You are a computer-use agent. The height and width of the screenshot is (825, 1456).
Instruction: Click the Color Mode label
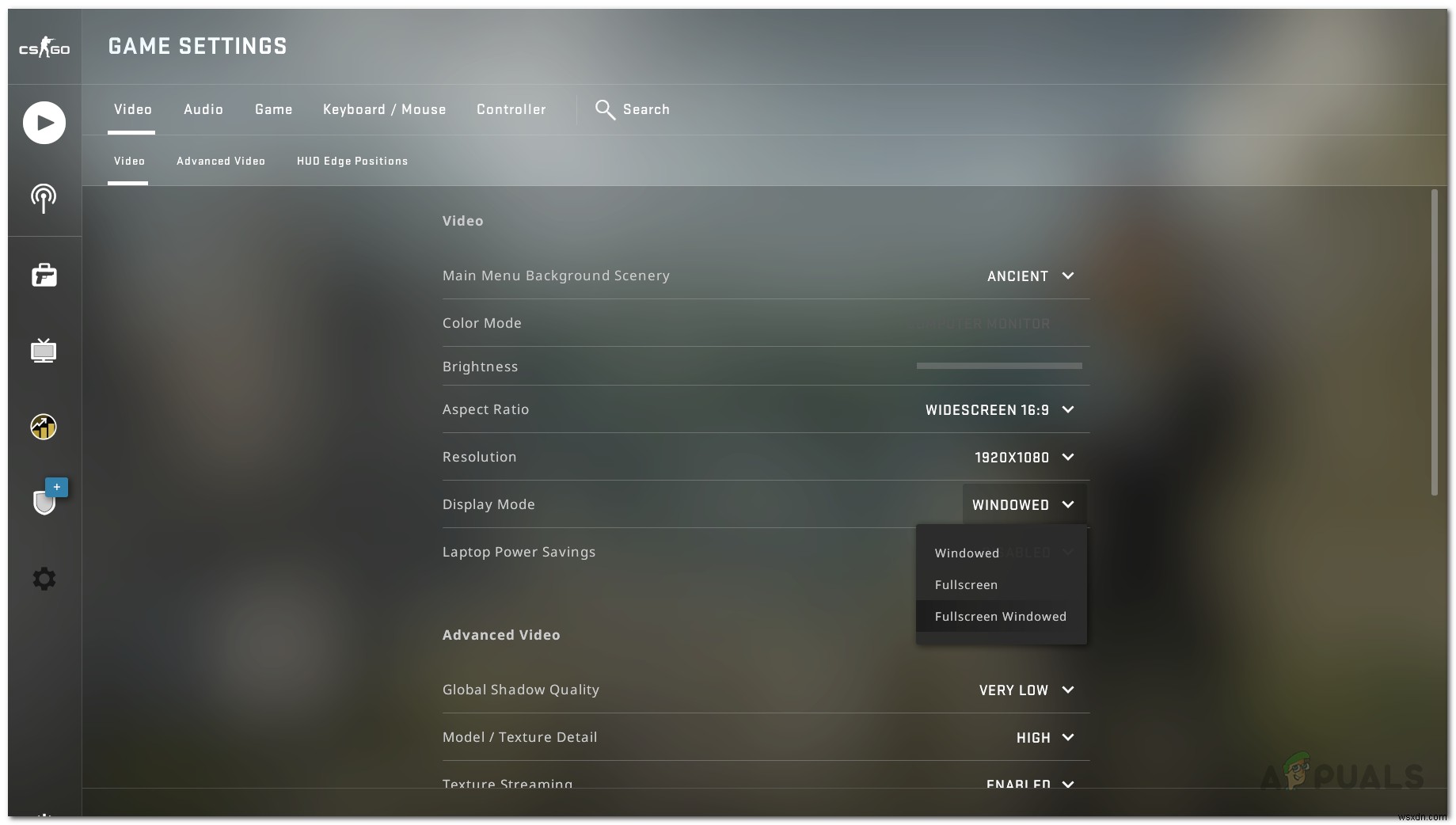pos(481,323)
